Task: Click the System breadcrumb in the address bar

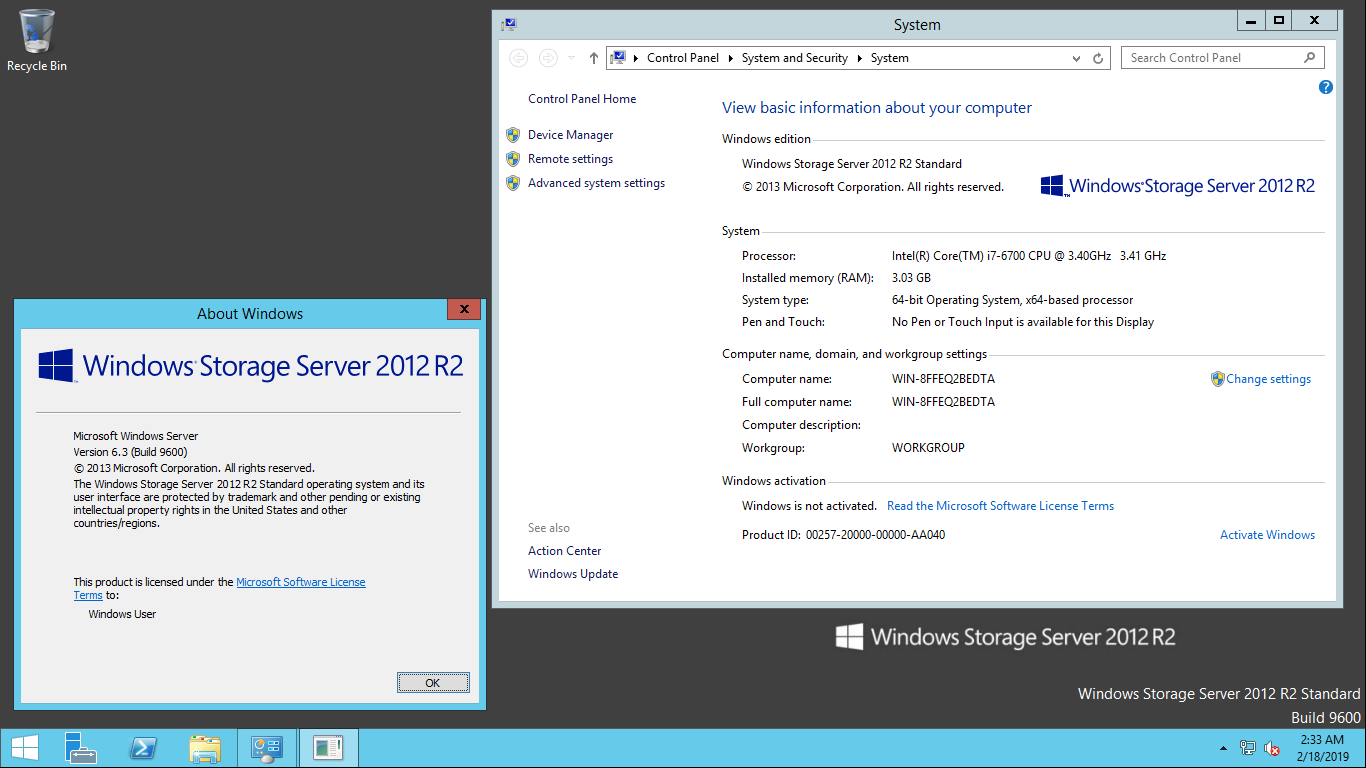Action: [890, 58]
